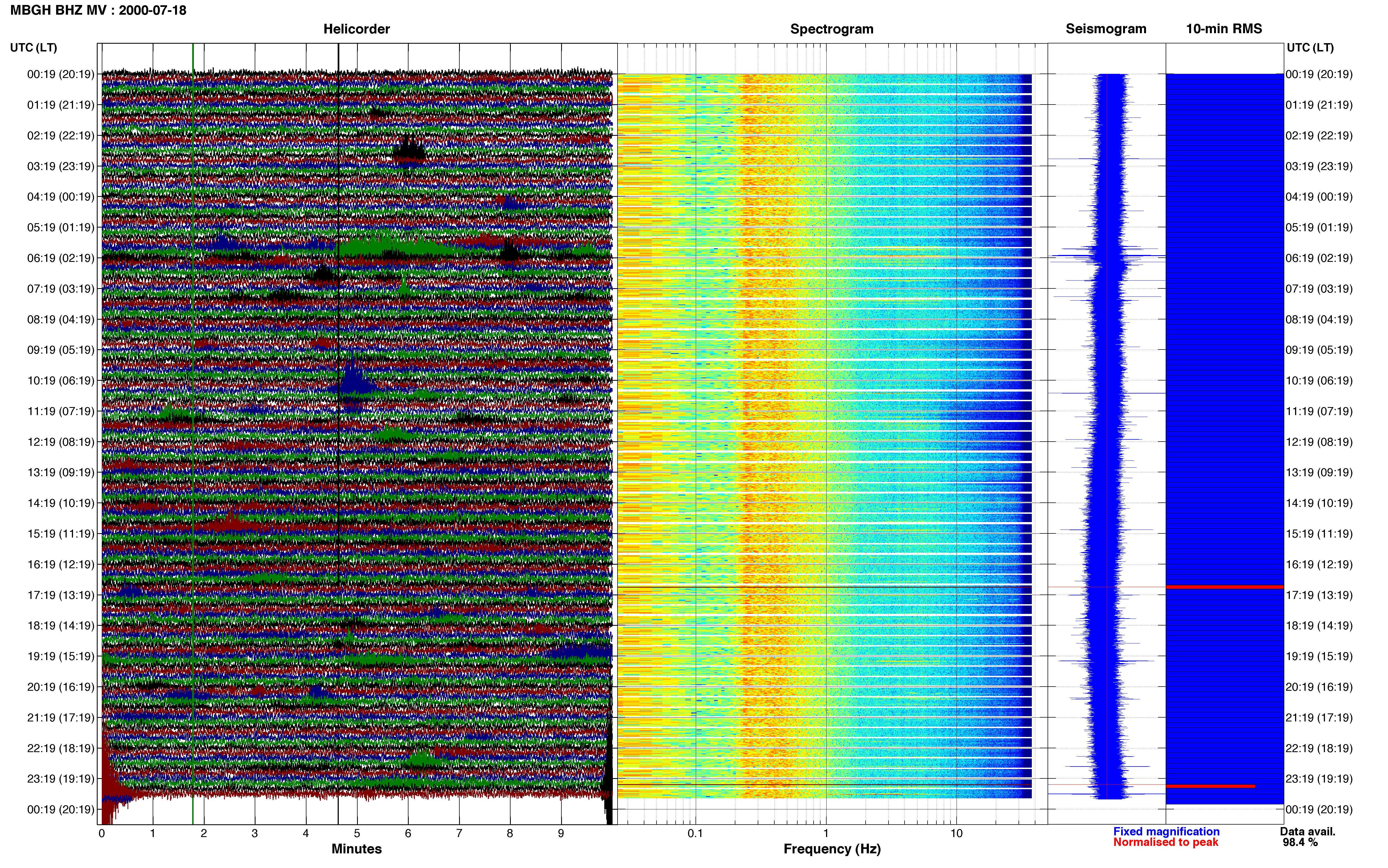Click right-axis time label 05:19 (01:19)

(x=1319, y=227)
